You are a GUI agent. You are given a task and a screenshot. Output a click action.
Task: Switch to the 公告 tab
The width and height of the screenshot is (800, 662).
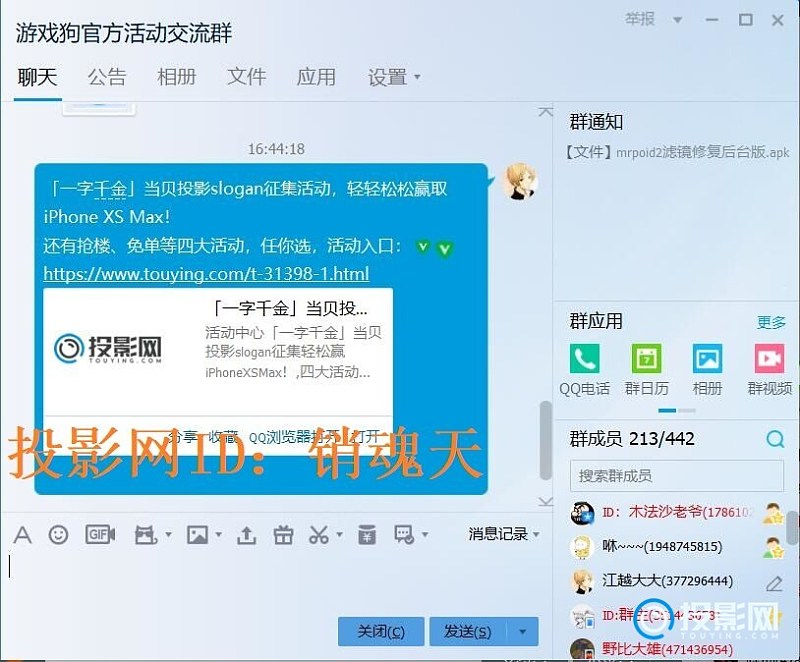coord(106,77)
